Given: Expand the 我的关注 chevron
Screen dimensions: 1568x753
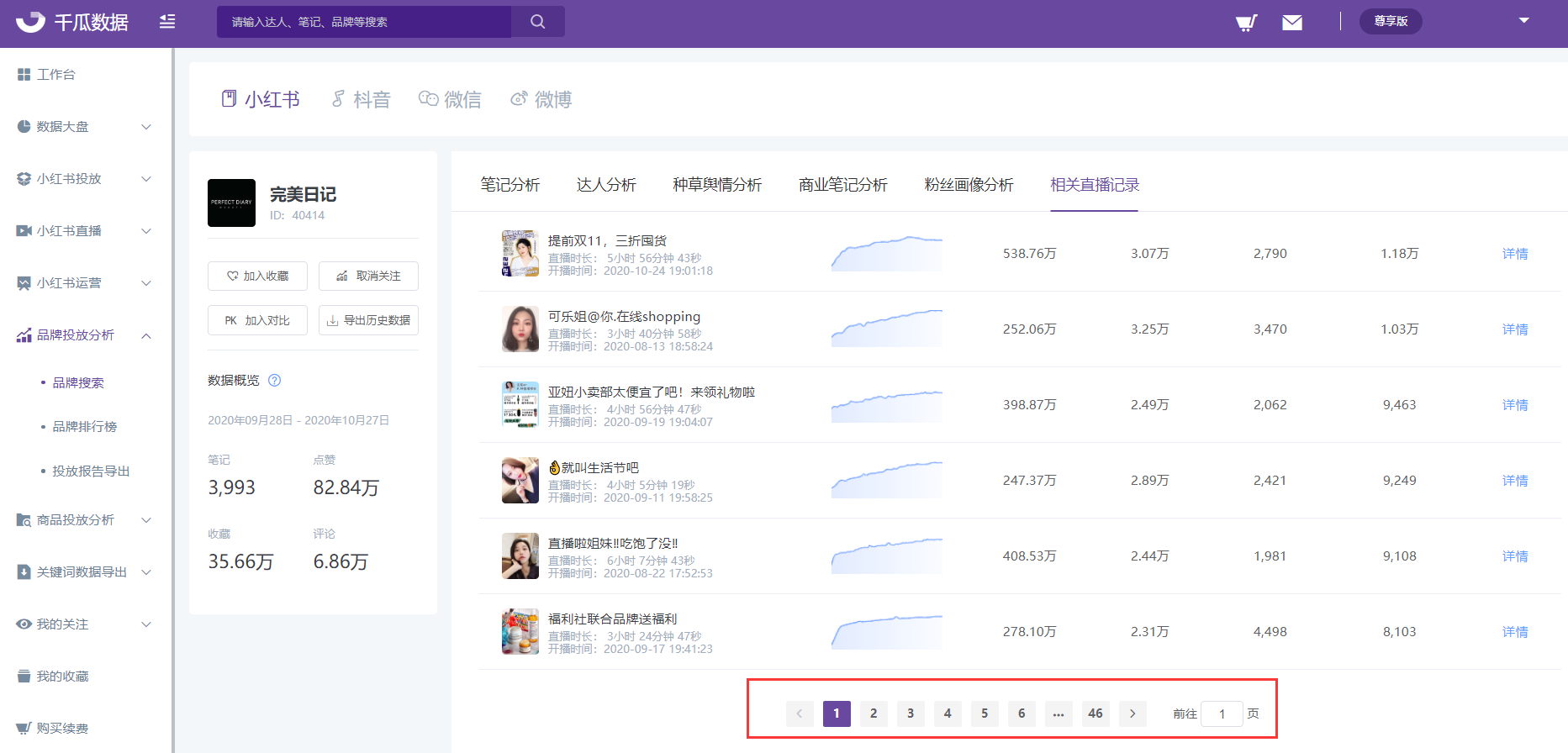Looking at the screenshot, I should coord(146,624).
